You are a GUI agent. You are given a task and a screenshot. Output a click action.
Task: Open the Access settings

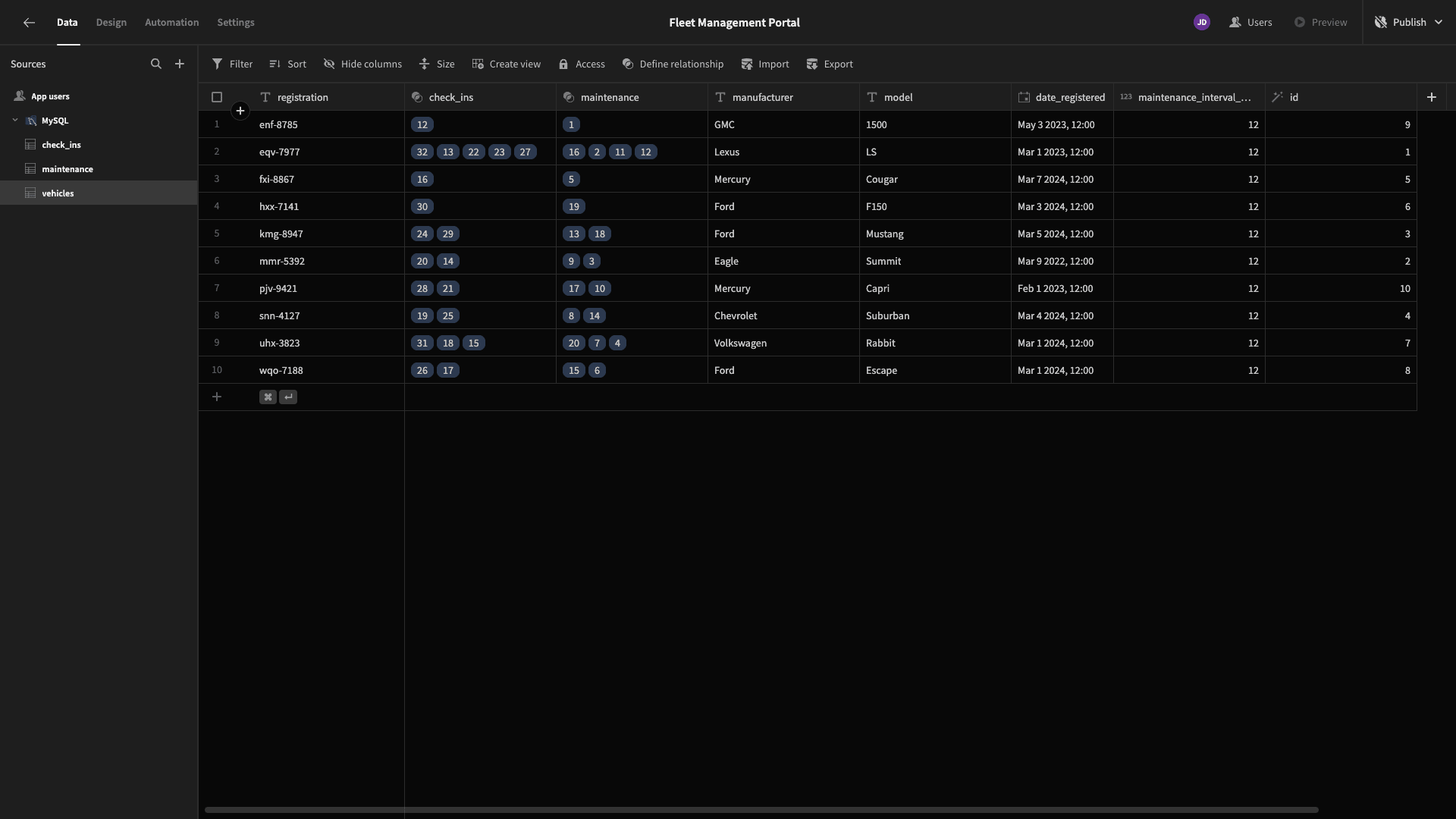582,64
